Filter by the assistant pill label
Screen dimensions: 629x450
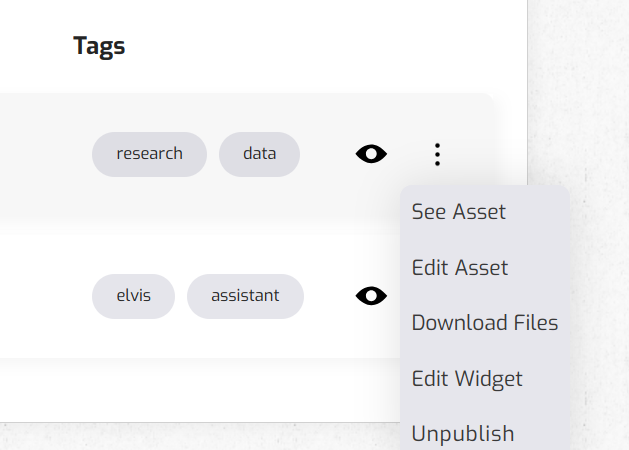(245, 296)
